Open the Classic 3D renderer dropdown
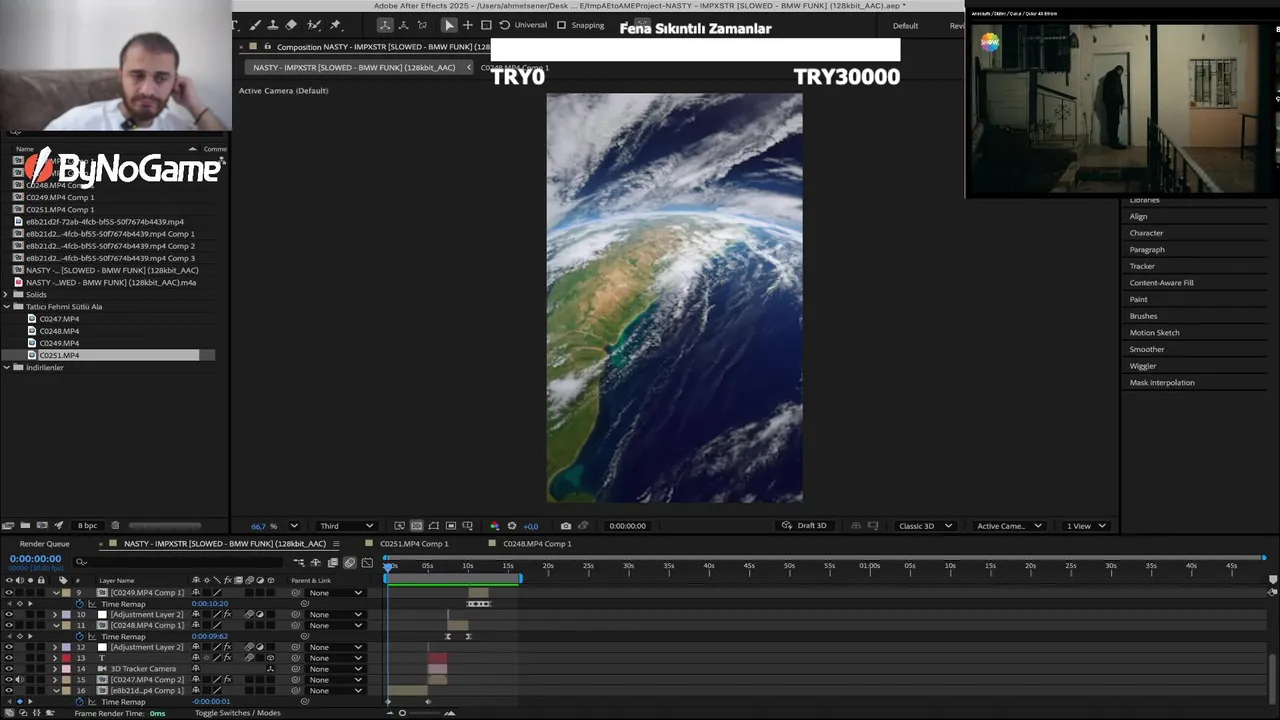Image resolution: width=1280 pixels, height=720 pixels. click(925, 526)
